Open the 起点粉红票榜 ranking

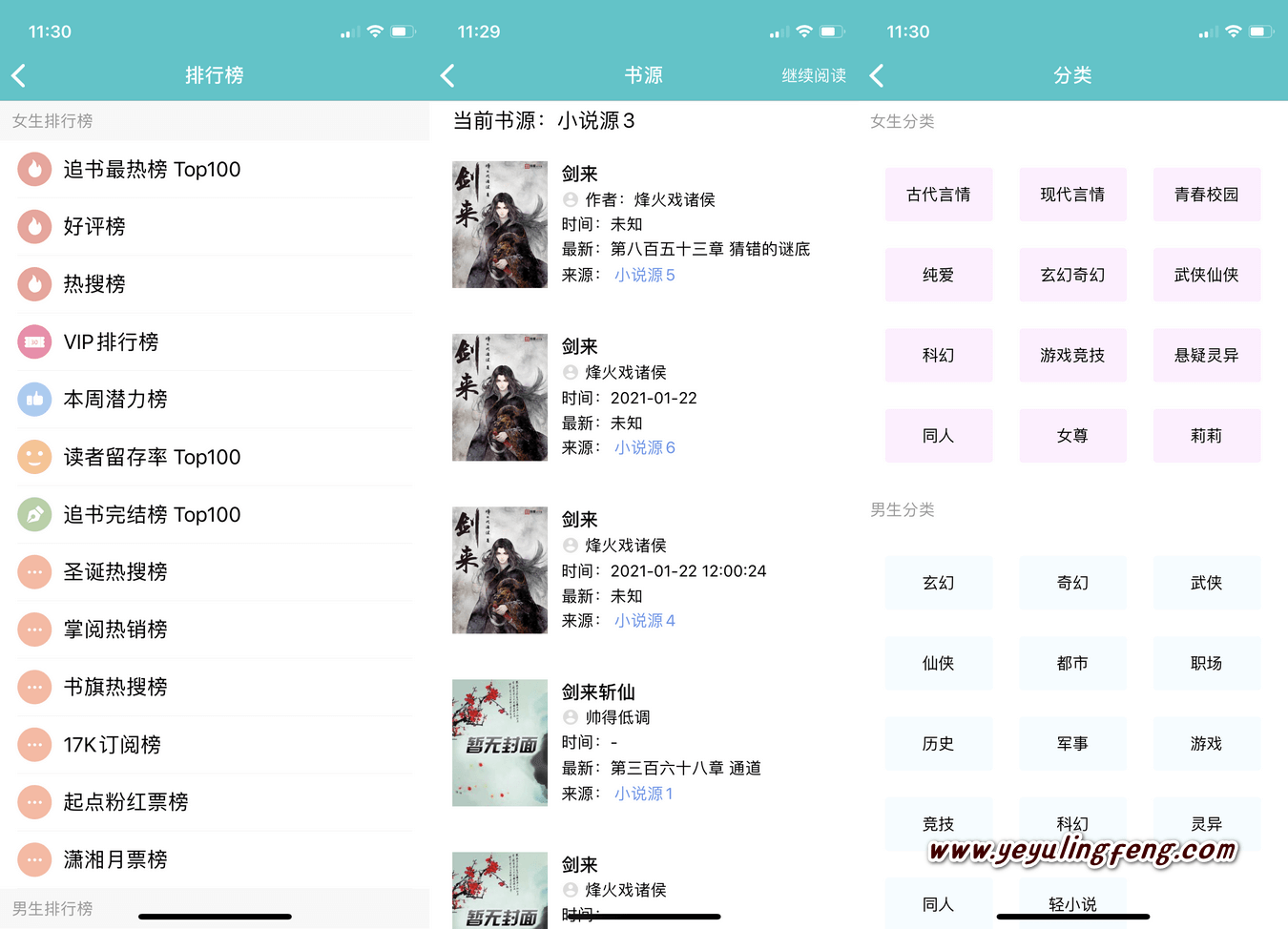coord(215,802)
